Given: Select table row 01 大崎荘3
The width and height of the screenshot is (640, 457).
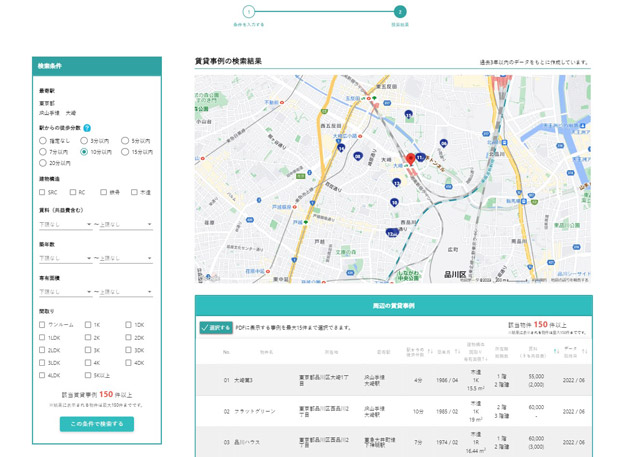Looking at the screenshot, I should (x=394, y=380).
